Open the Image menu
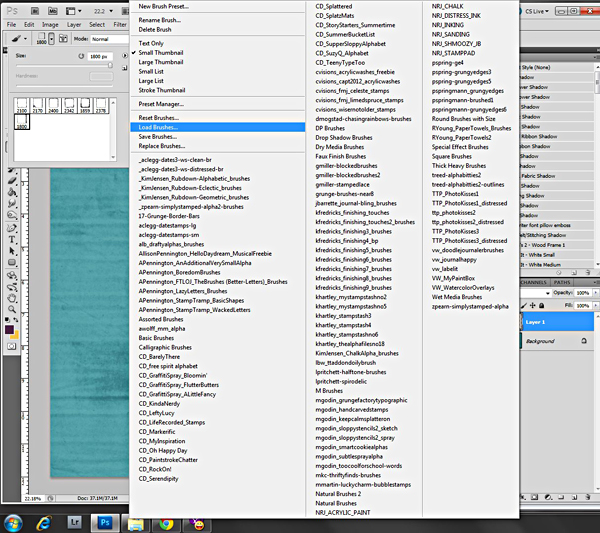This screenshot has height=533, width=600. (50, 24)
